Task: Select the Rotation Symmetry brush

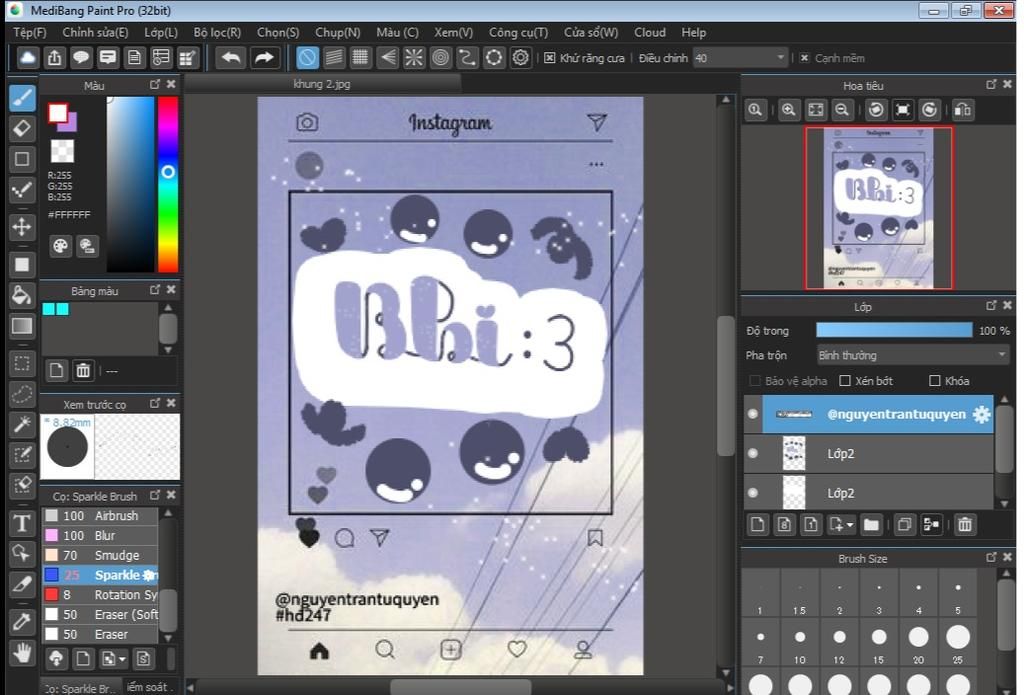Action: [x=101, y=594]
